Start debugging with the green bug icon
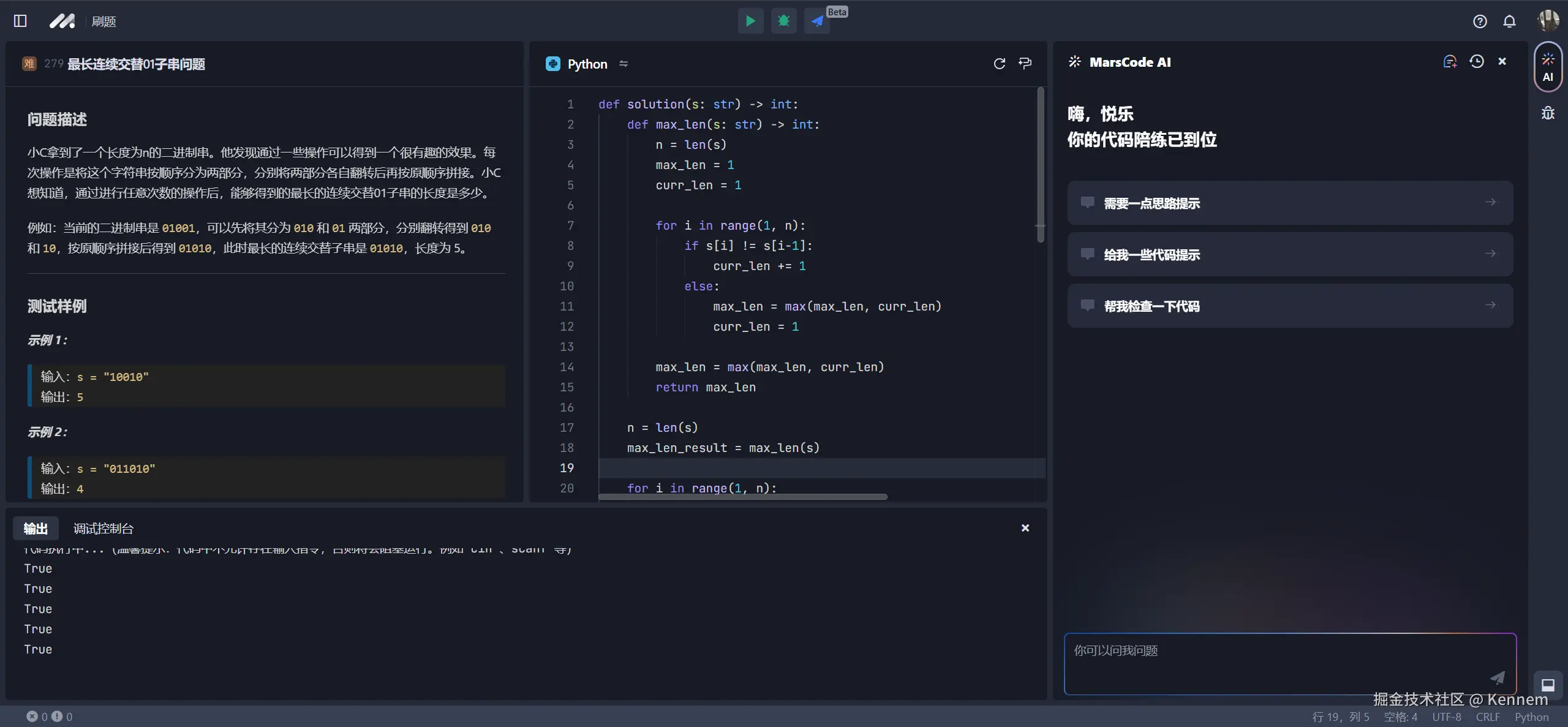Screen dimensions: 1568x727 [783, 21]
